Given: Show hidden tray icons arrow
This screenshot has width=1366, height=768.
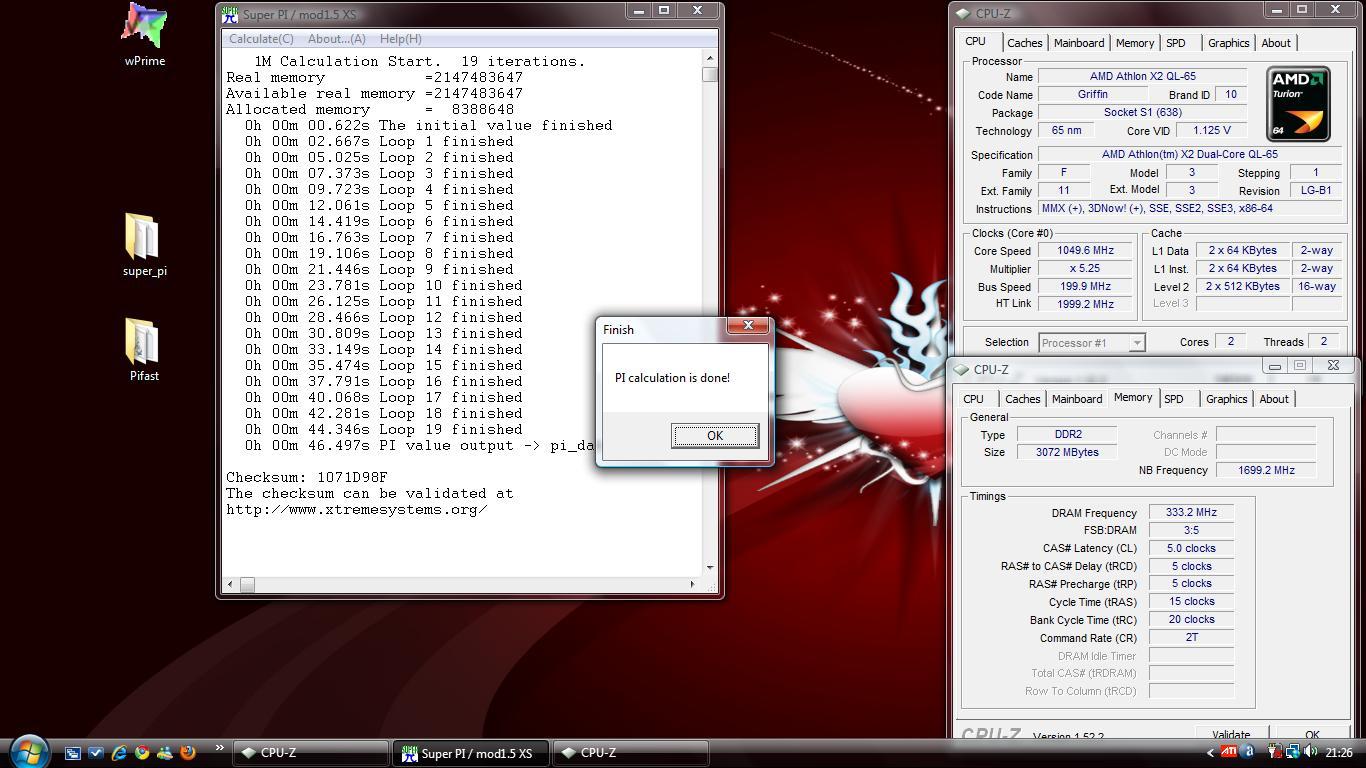Looking at the screenshot, I should (1210, 753).
